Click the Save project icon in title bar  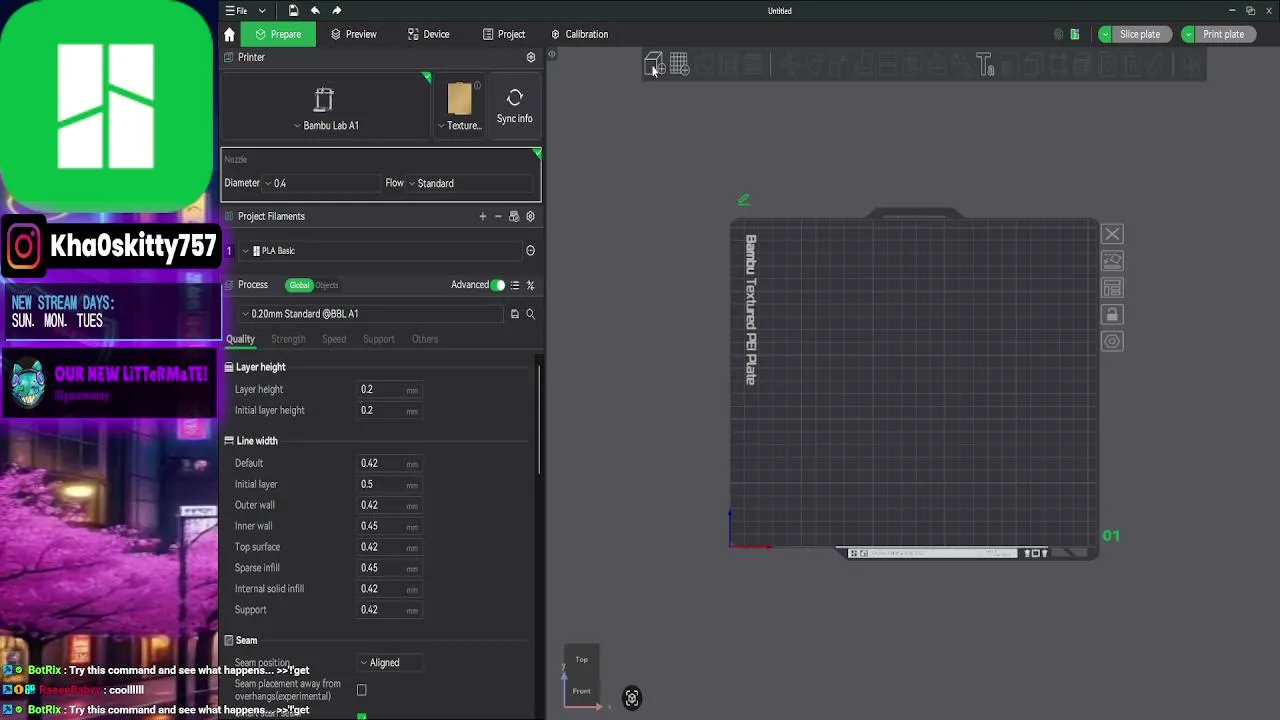(293, 11)
